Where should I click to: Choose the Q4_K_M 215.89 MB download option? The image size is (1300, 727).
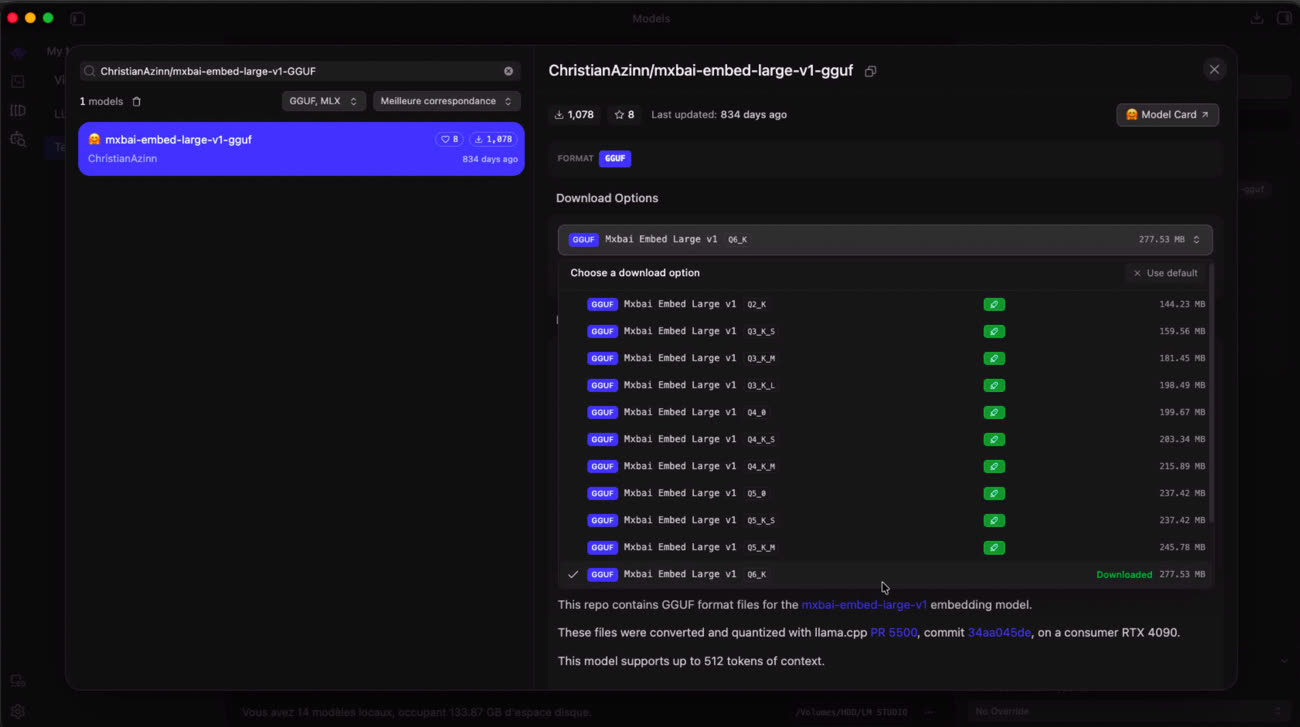click(x=885, y=466)
